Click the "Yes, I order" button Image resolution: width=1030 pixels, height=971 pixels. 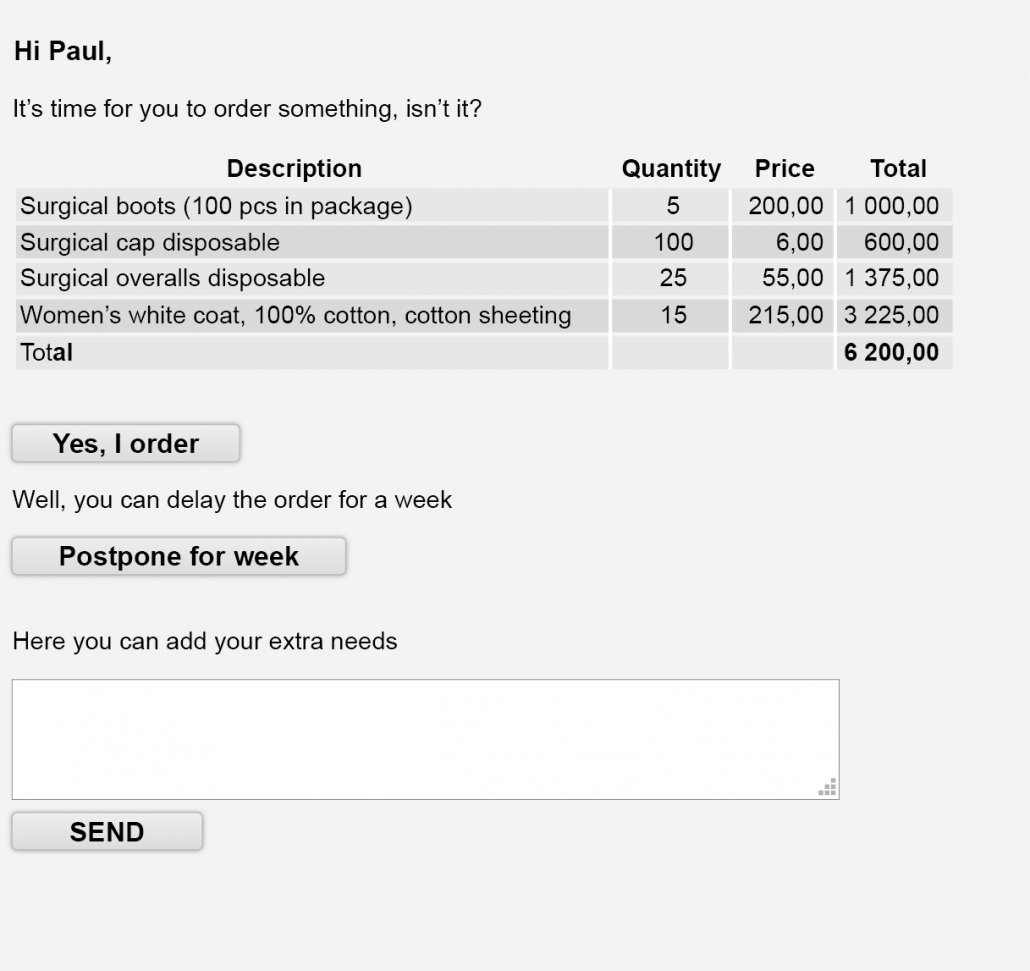(x=126, y=444)
